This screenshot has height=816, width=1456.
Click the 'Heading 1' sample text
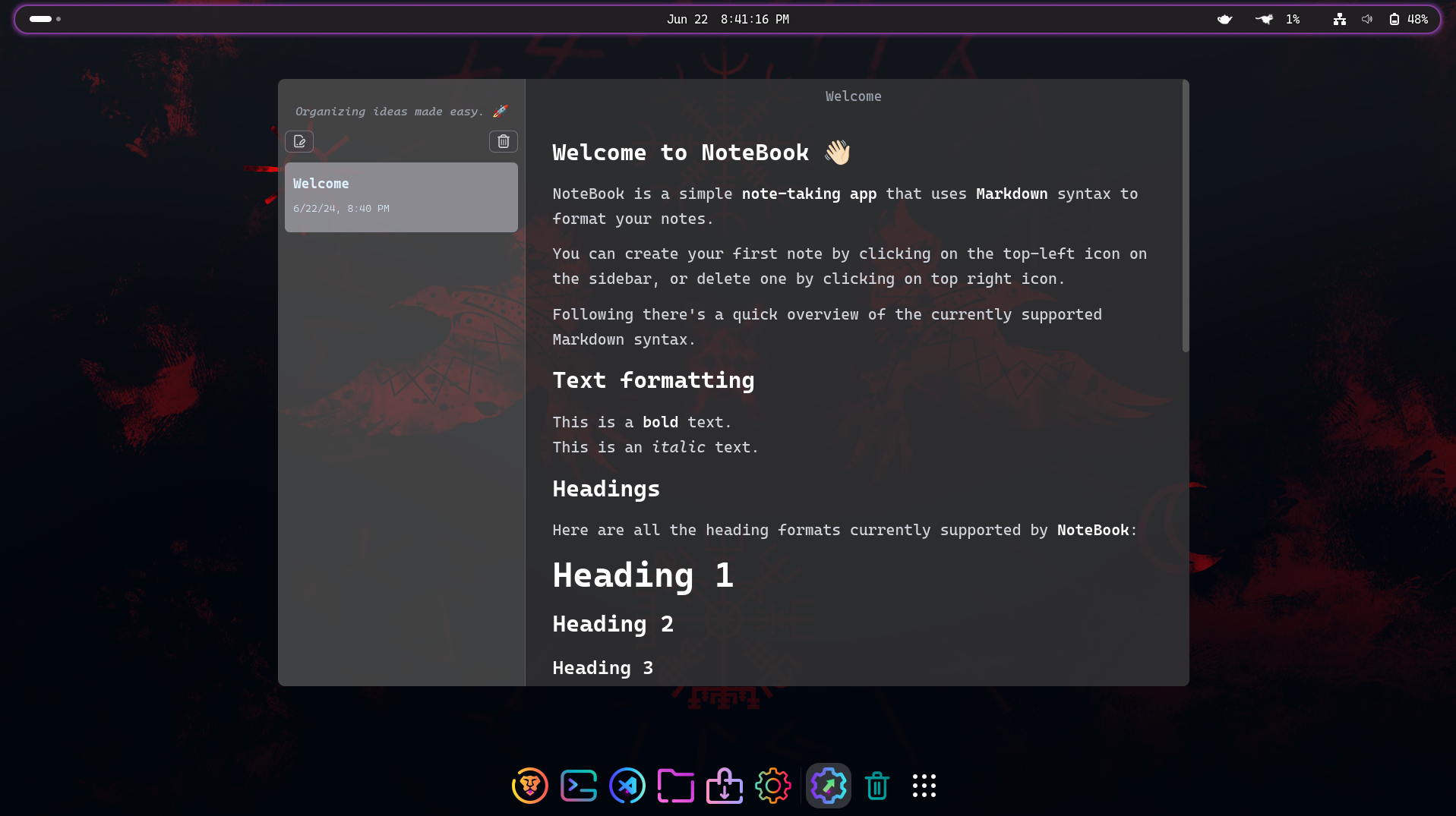643,575
